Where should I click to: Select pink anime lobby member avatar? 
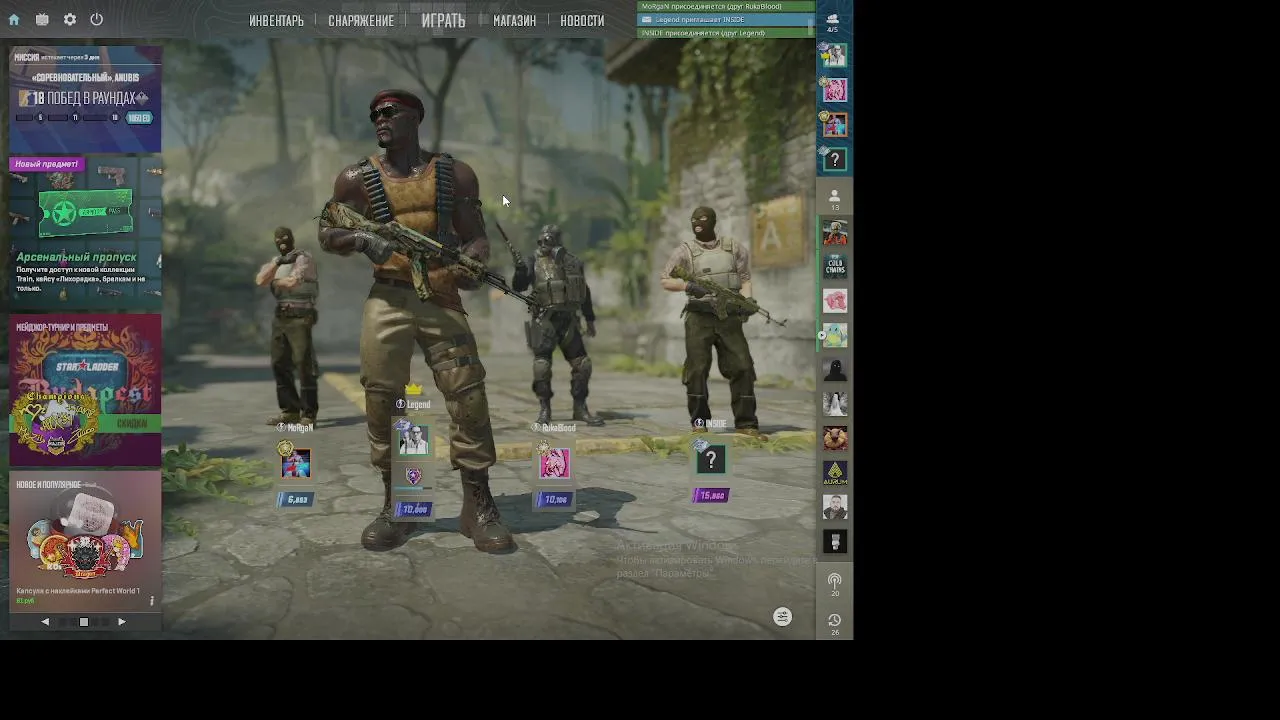tap(834, 90)
